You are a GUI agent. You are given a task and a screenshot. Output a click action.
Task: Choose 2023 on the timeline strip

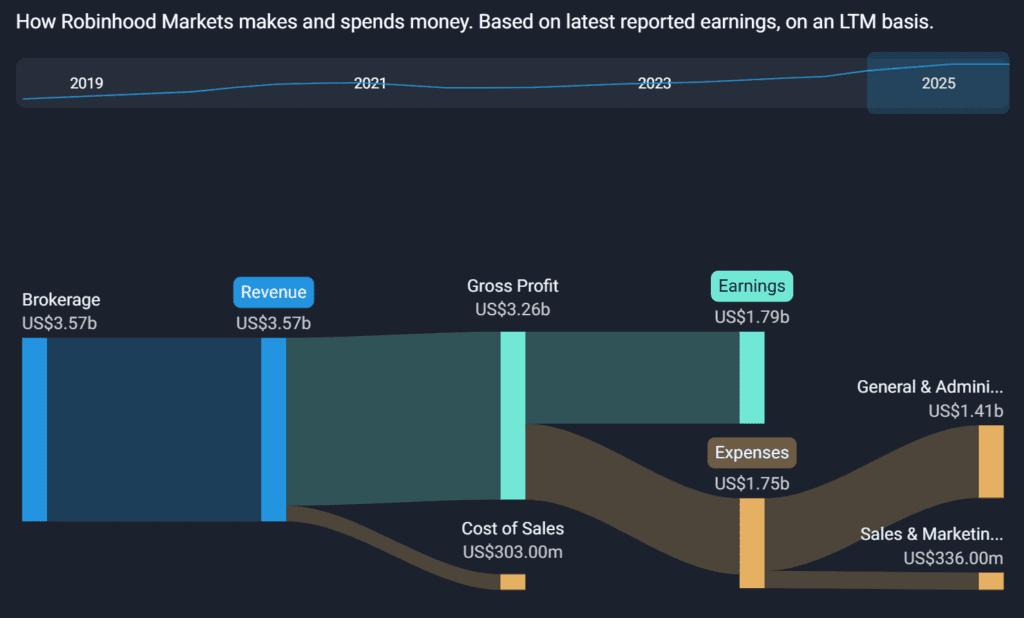[655, 84]
